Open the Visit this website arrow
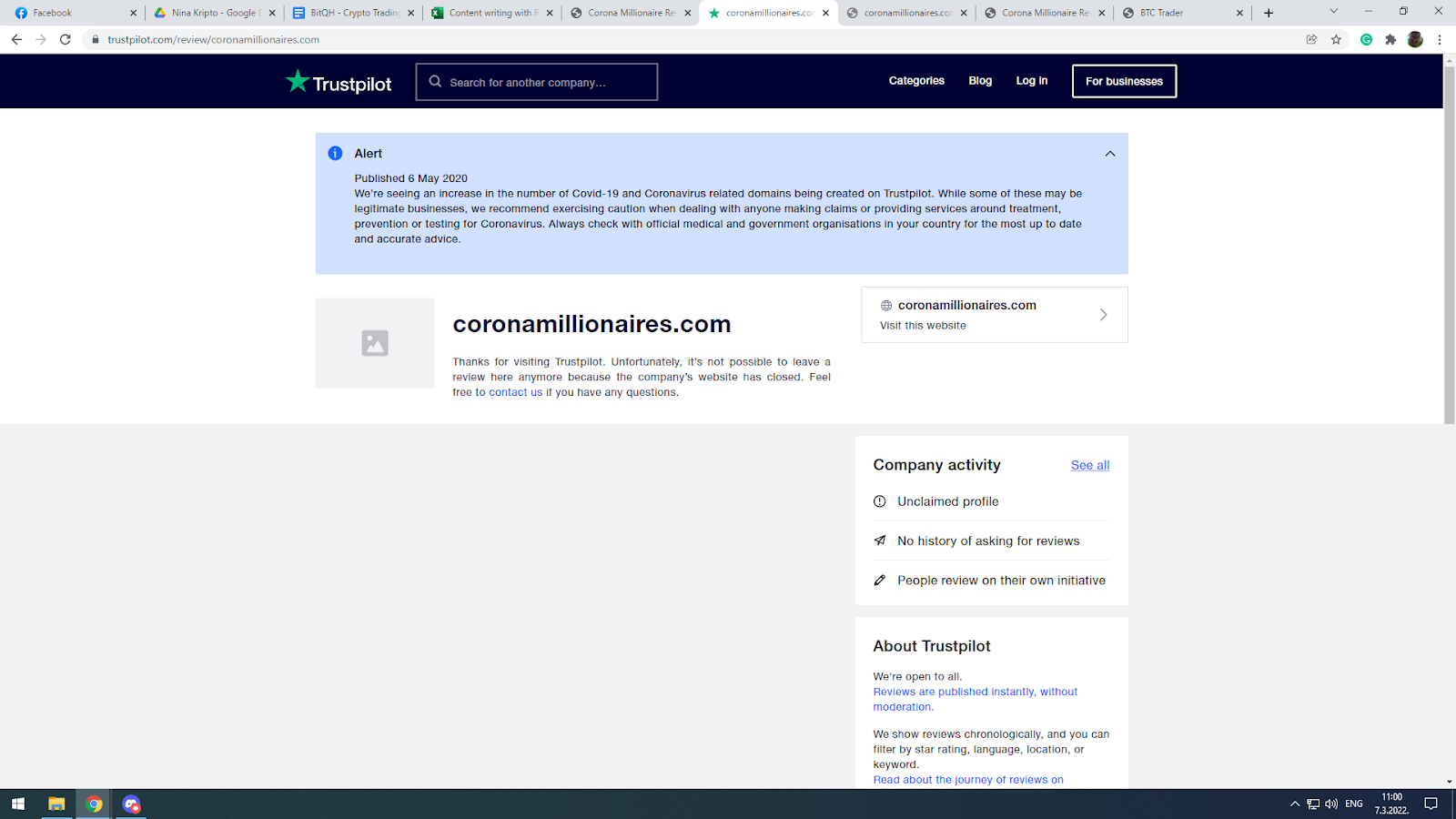Image resolution: width=1456 pixels, height=819 pixels. pyautogui.click(x=1103, y=315)
